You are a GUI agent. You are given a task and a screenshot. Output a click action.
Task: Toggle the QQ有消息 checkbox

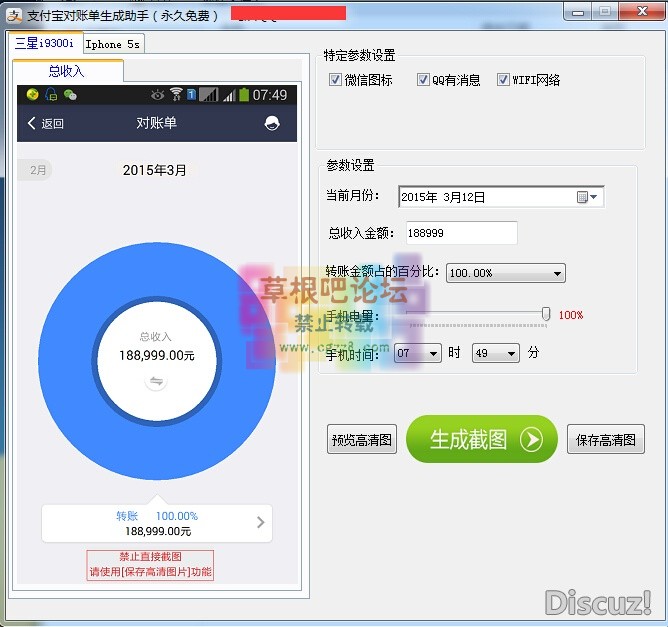tap(423, 80)
